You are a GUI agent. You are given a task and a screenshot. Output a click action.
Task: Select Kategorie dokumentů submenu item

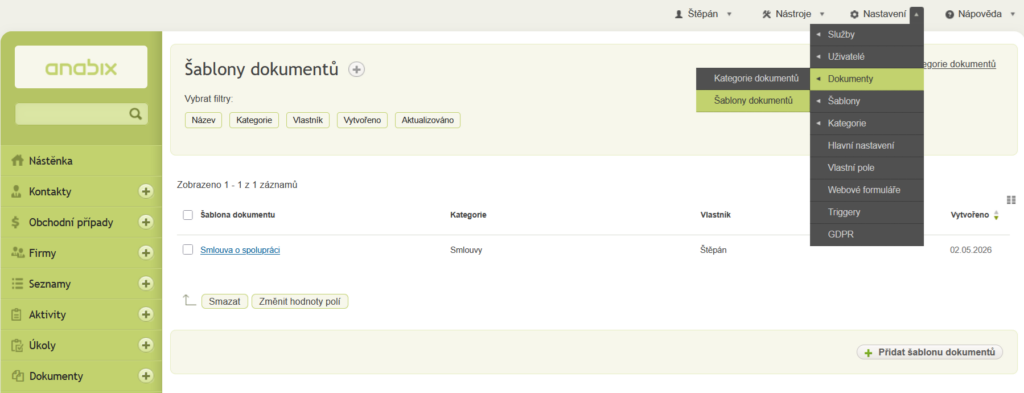tap(753, 79)
